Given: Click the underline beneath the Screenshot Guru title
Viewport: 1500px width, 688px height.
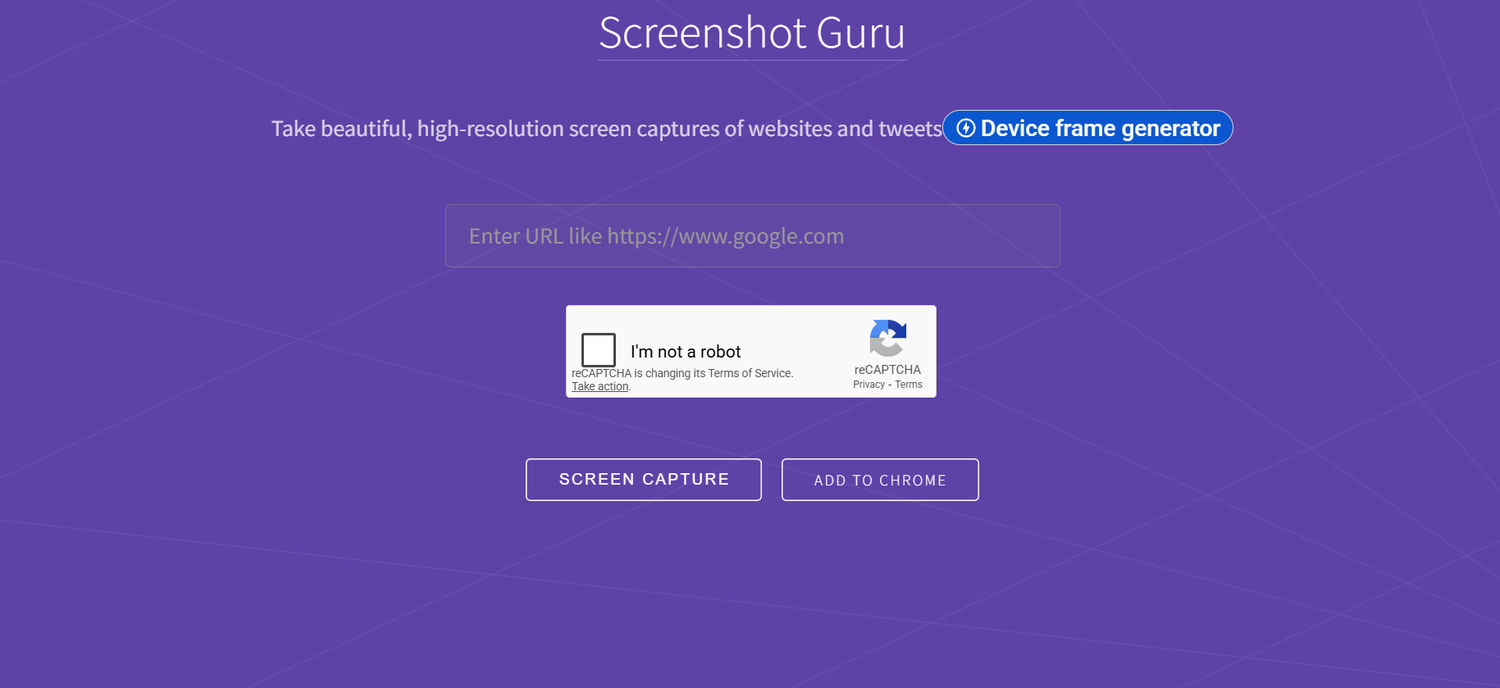Looking at the screenshot, I should tap(752, 60).
